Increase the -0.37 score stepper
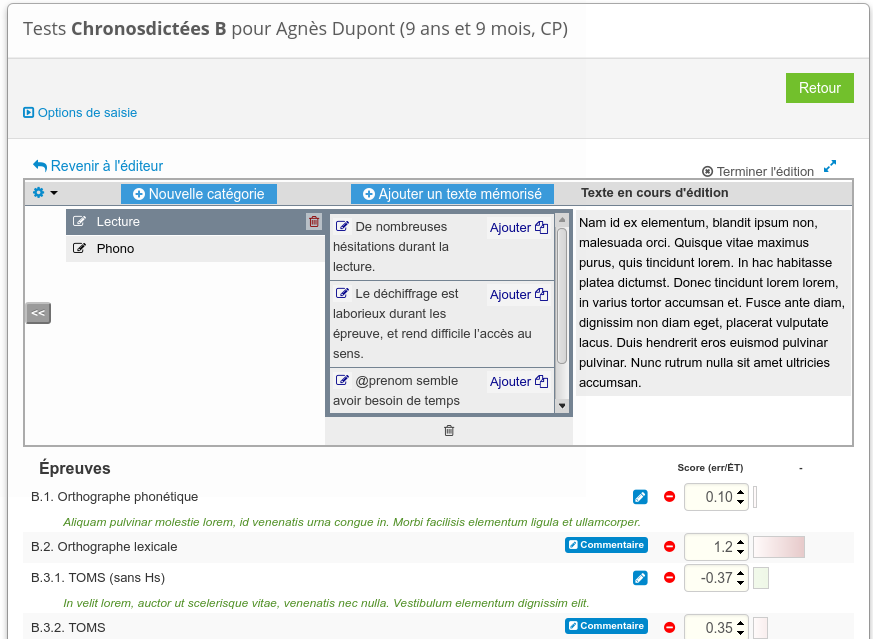This screenshot has width=873, height=639. point(740,573)
